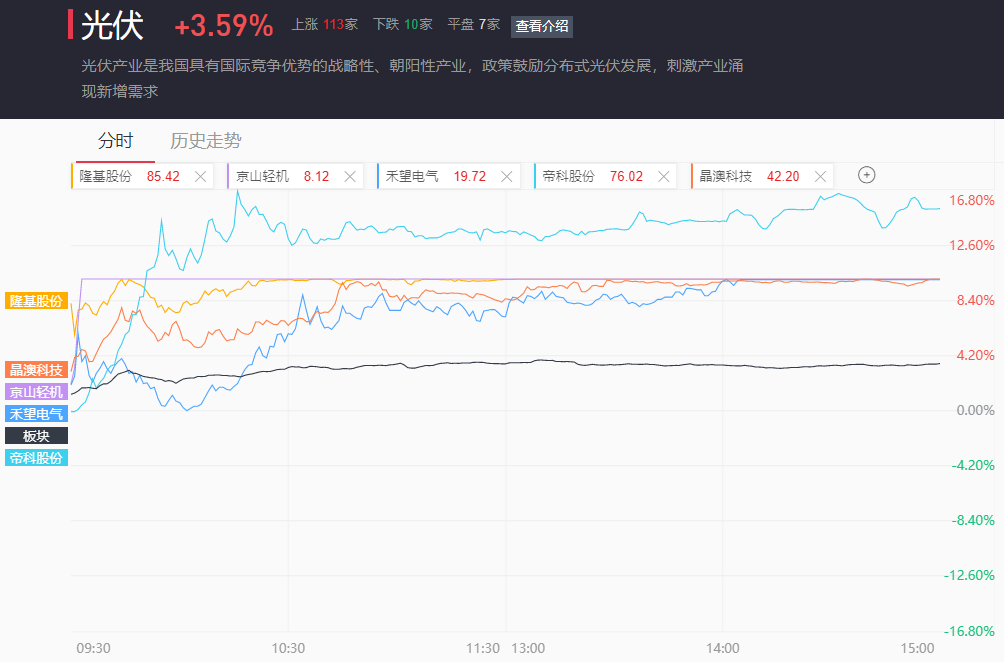
Task: Click the 4.20% axis label
Action: (975, 355)
